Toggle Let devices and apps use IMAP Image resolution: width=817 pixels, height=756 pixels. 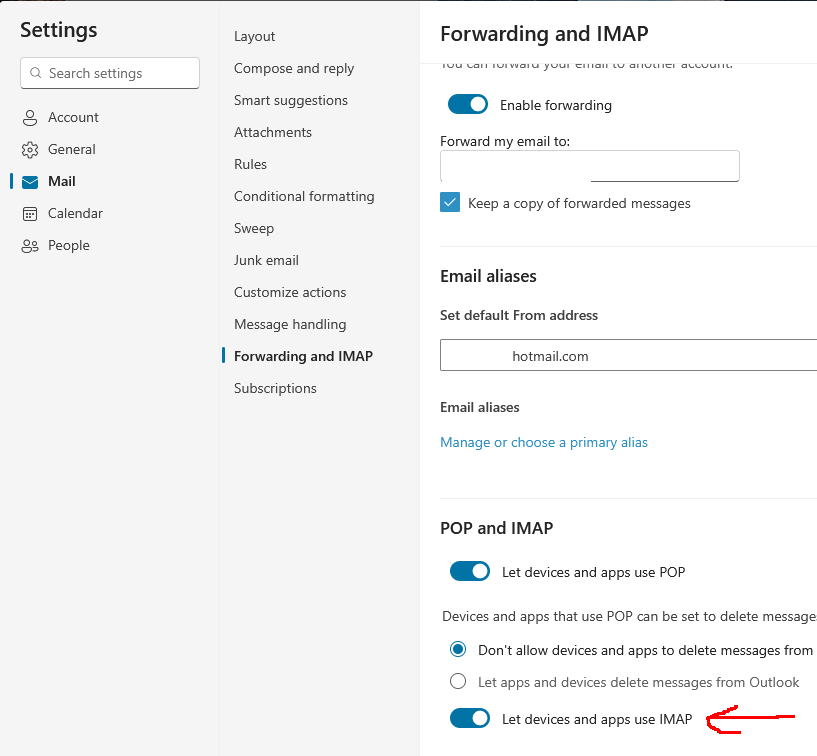pos(469,718)
